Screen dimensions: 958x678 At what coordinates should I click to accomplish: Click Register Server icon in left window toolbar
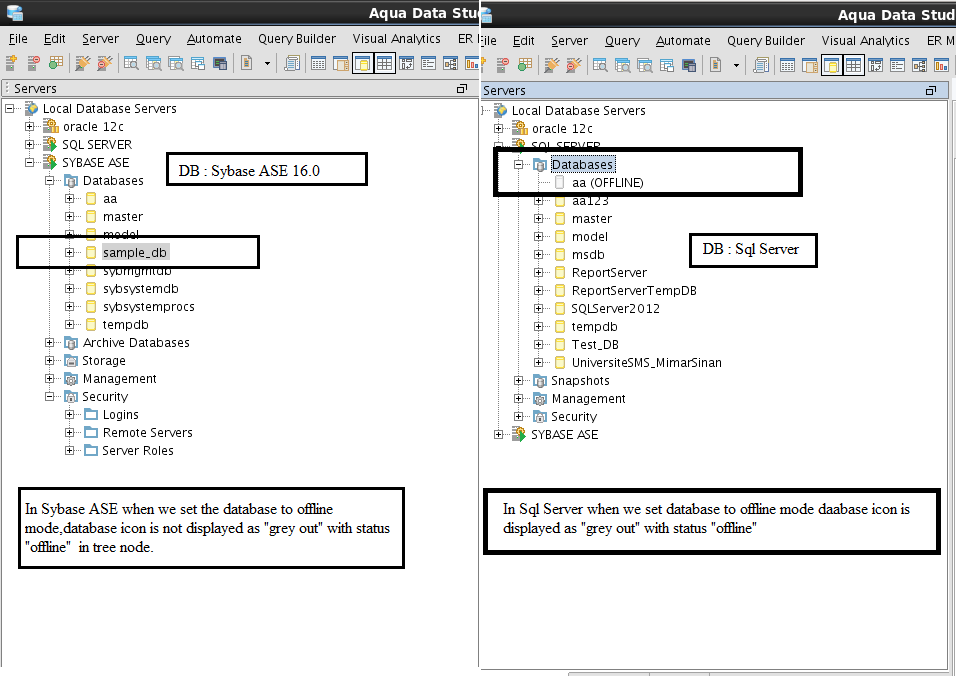[x=11, y=63]
